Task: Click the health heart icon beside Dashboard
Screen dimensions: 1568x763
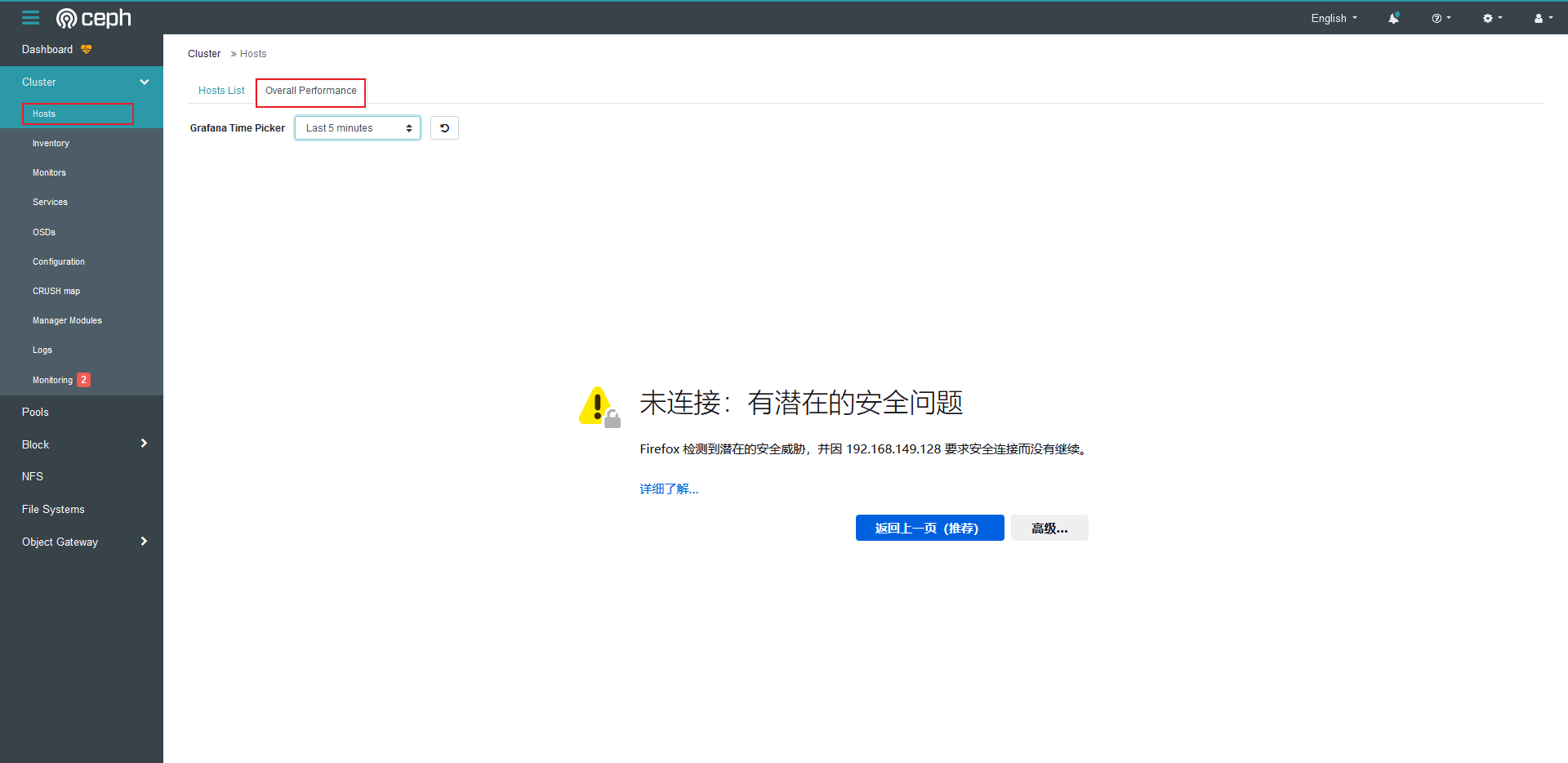Action: click(x=87, y=50)
